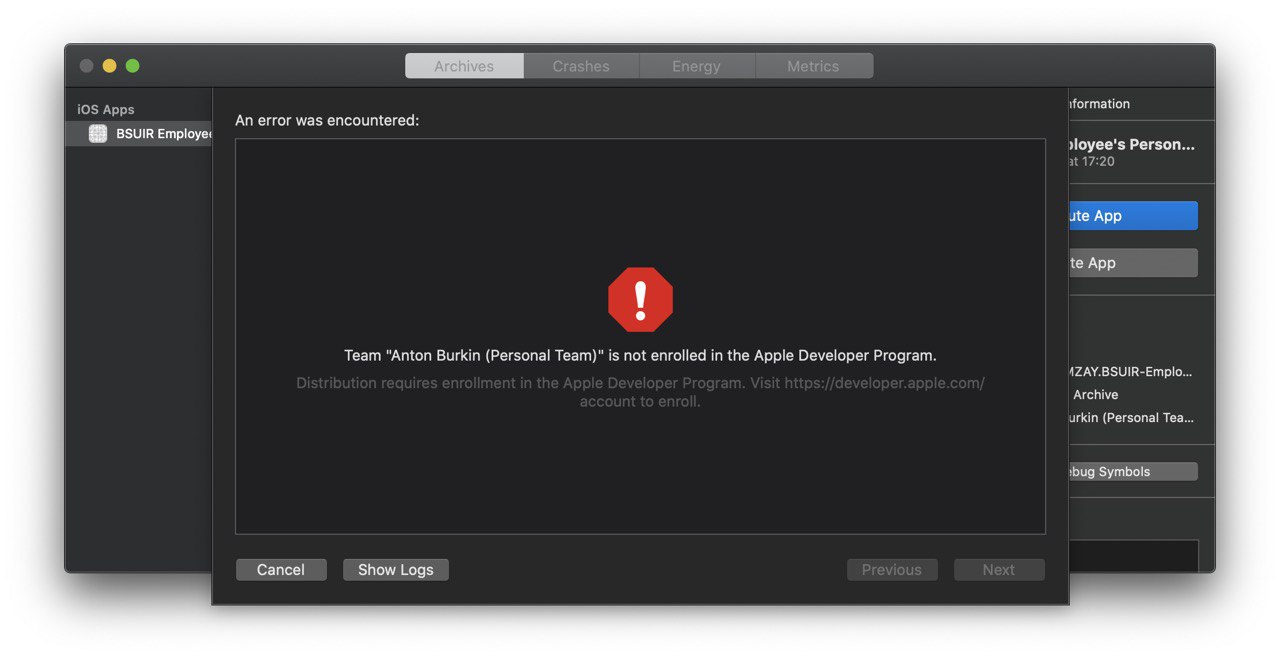Select BSUIR Employee item in iOS Apps list
The image size is (1280, 658).
pyautogui.click(x=139, y=134)
